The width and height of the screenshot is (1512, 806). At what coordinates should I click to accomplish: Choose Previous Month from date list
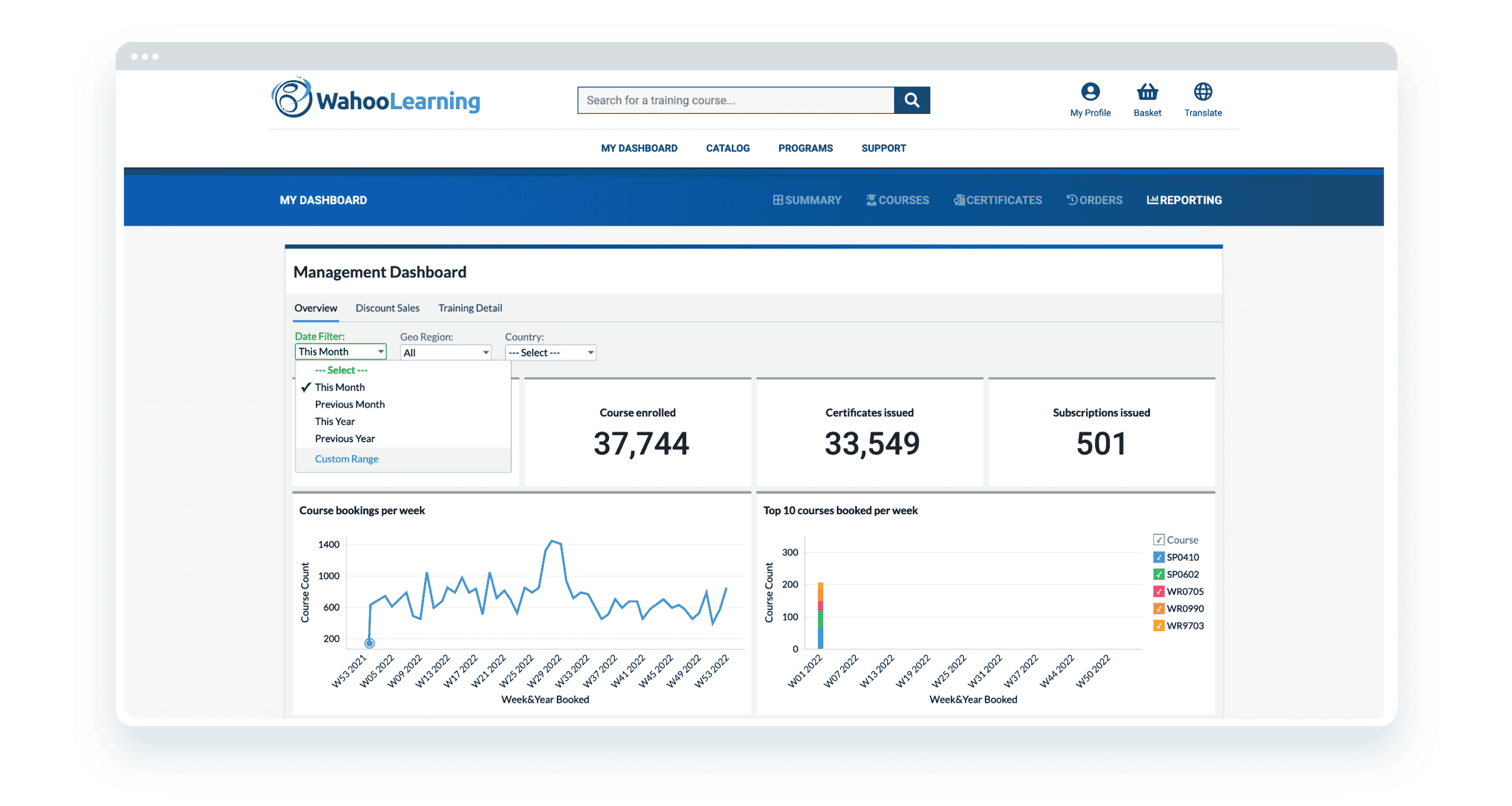pos(350,404)
